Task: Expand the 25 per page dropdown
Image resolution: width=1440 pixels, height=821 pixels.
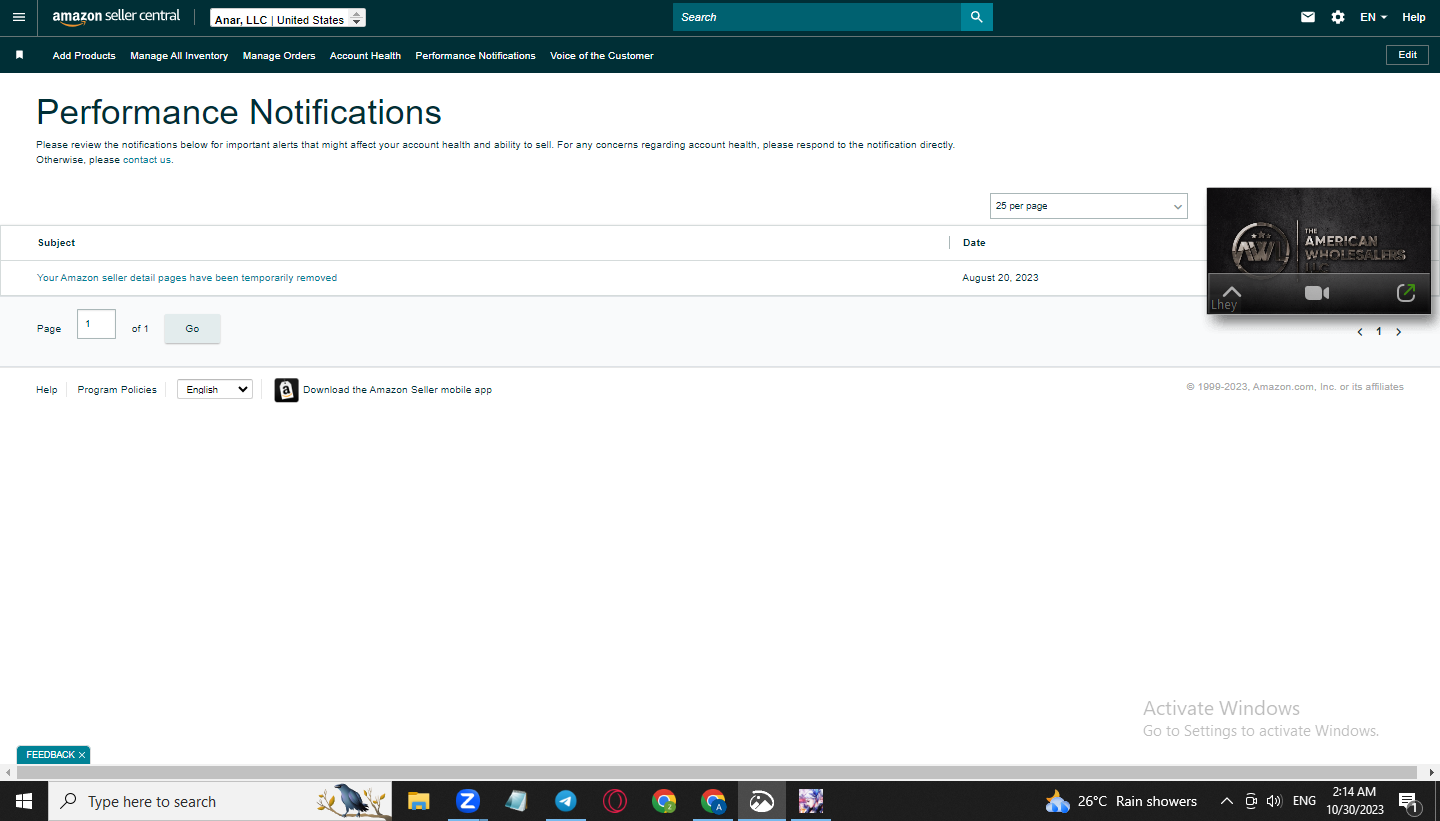Action: [x=1089, y=206]
